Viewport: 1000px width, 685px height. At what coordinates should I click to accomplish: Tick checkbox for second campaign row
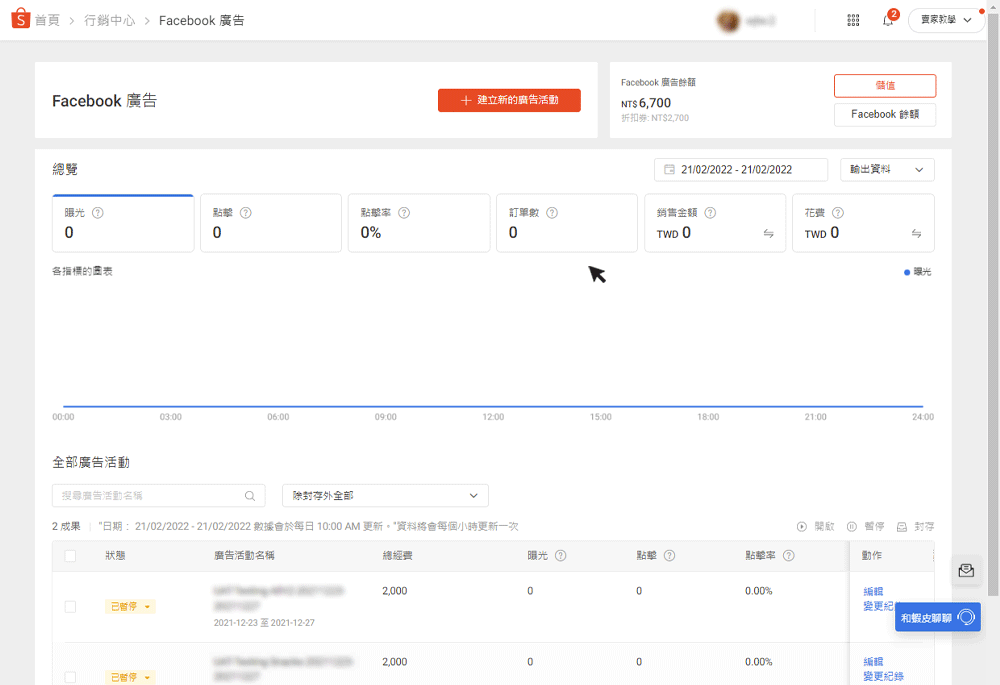coord(70,677)
